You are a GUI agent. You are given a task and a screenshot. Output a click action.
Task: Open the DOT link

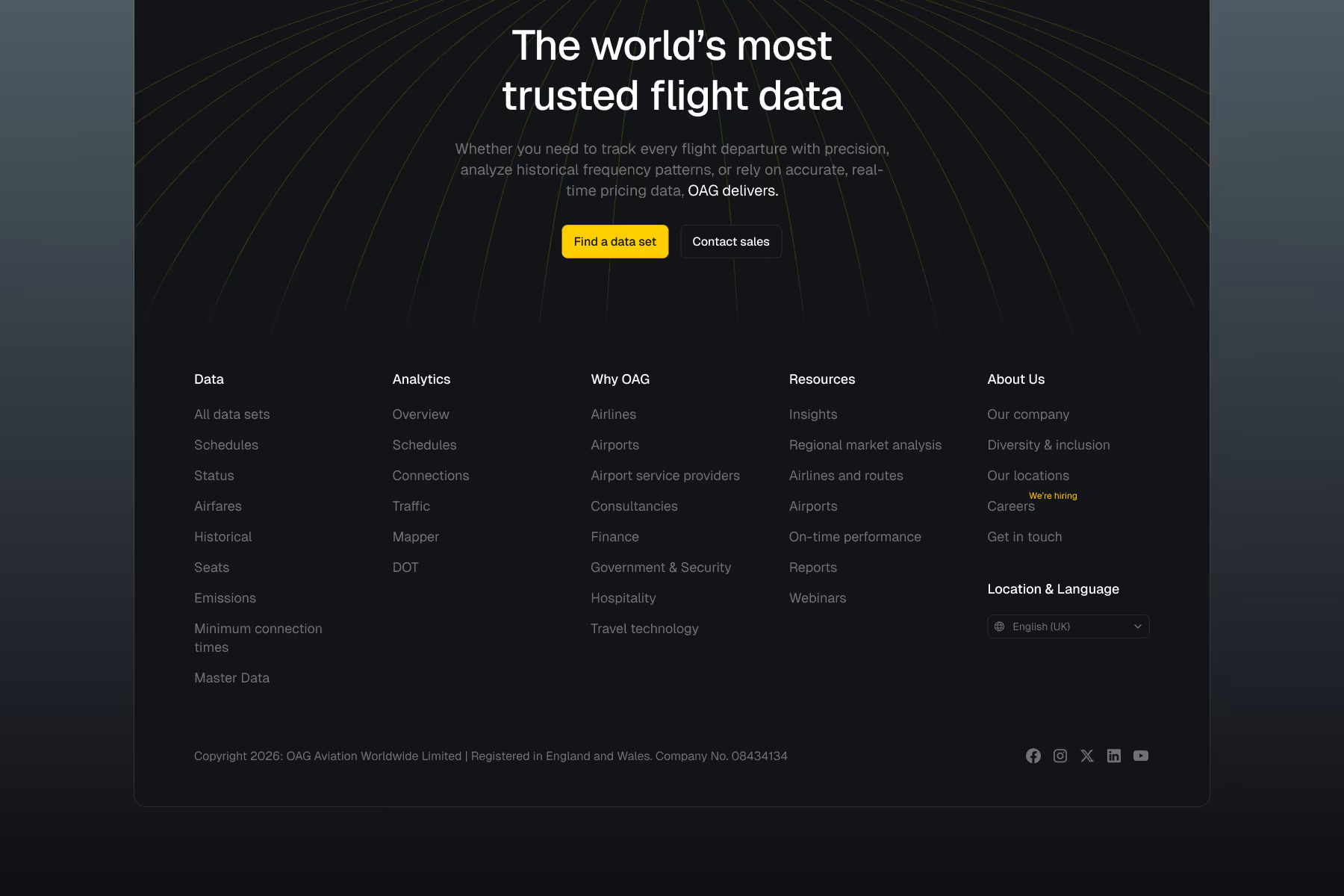pos(405,567)
